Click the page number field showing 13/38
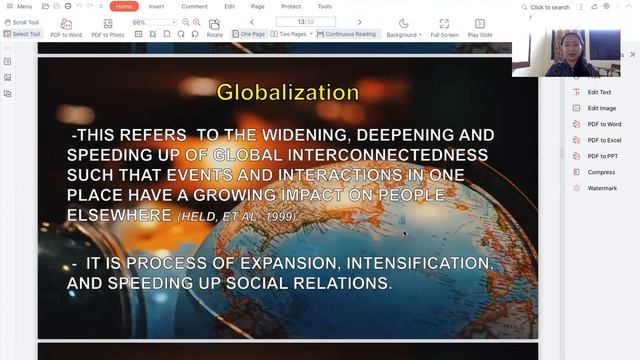The image size is (640, 360). tap(306, 22)
